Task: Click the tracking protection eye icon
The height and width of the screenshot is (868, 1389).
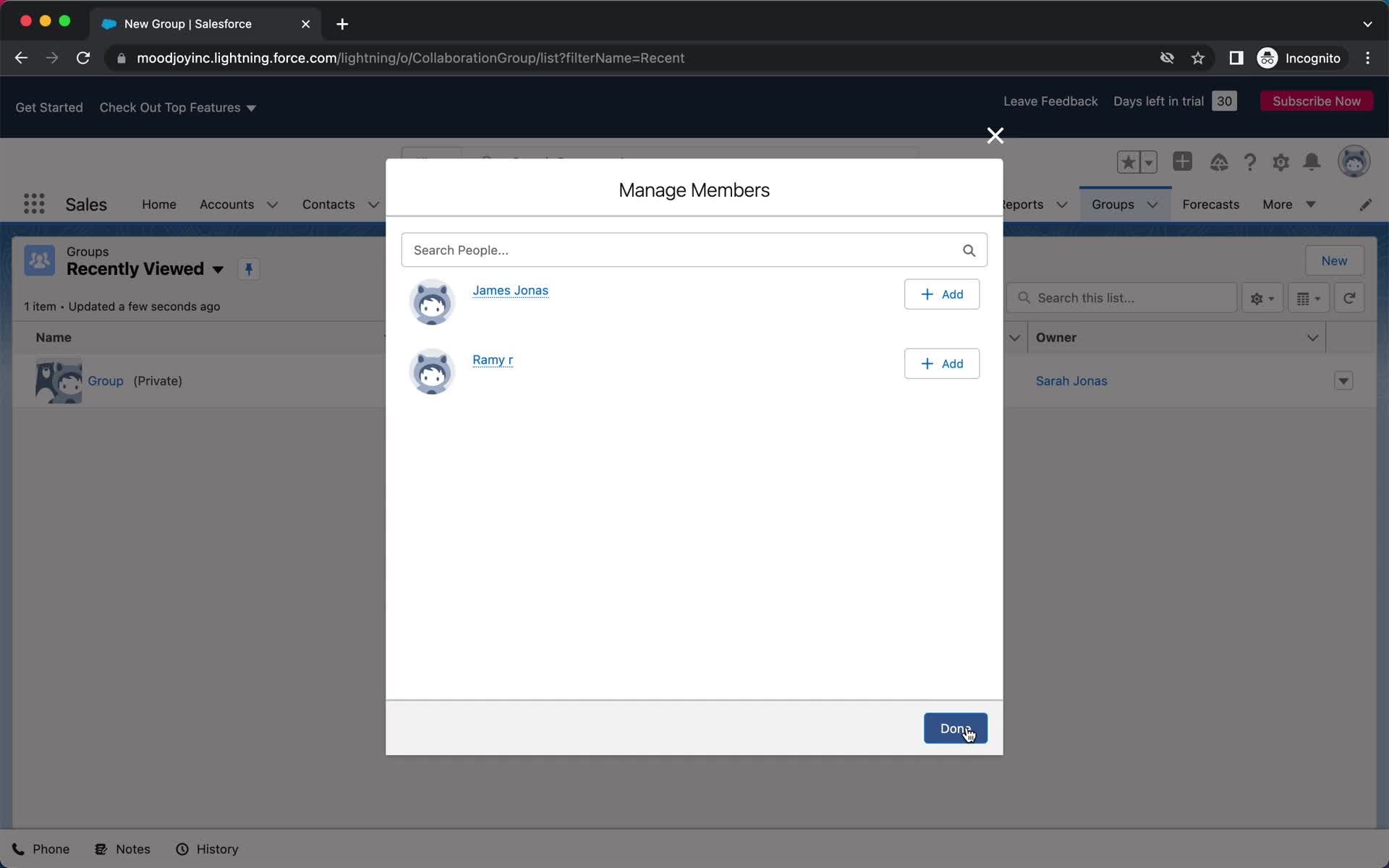Action: [1166, 58]
